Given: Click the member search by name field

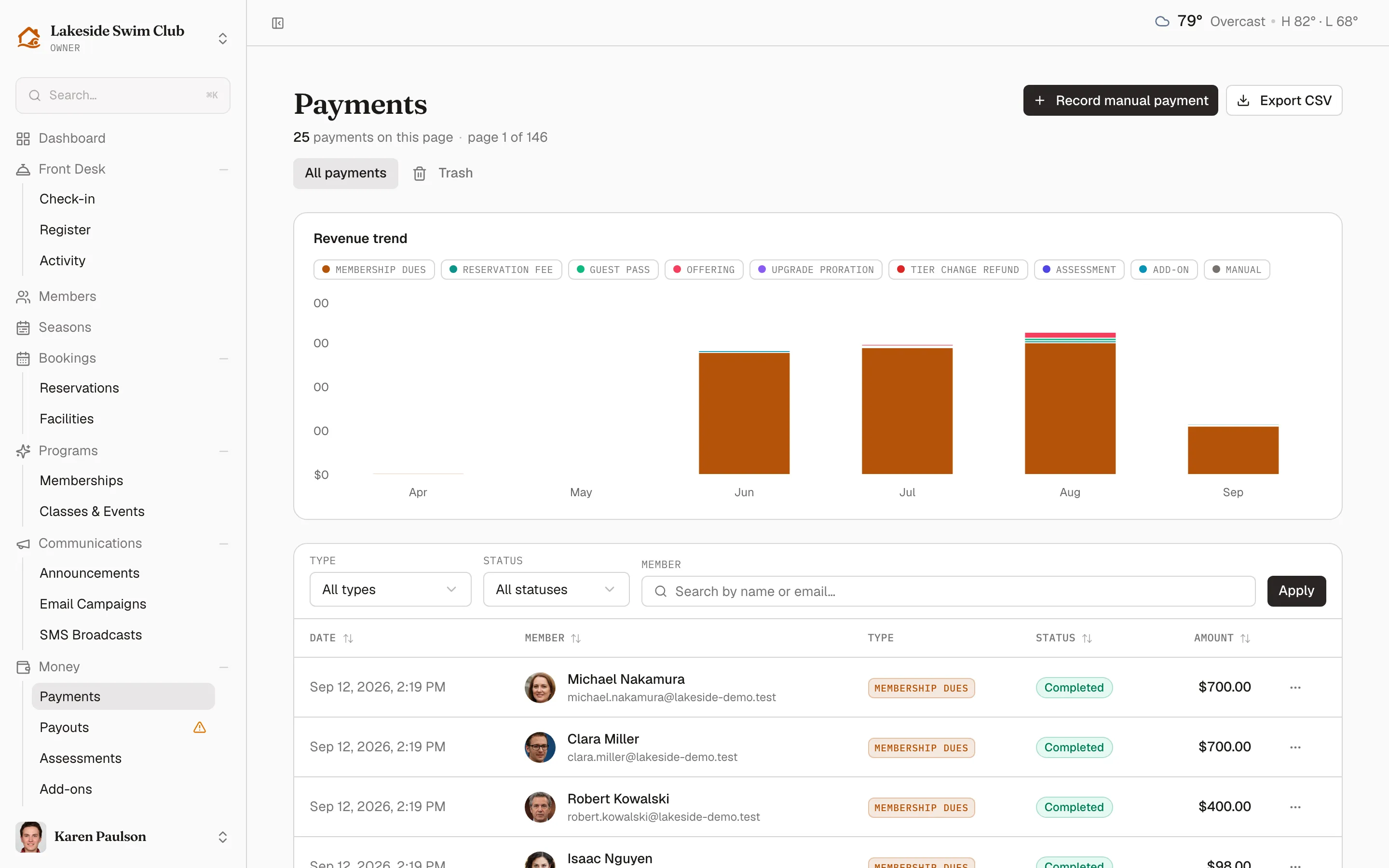Looking at the screenshot, I should click(x=948, y=591).
